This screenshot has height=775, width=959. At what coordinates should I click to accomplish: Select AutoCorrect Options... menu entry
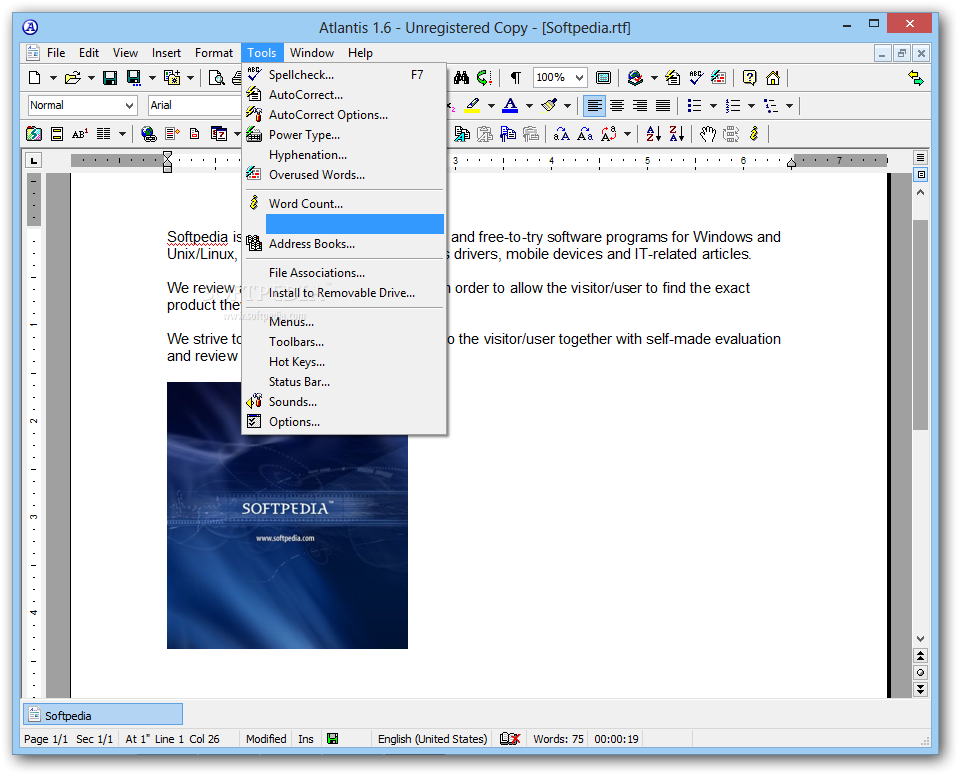pos(344,114)
